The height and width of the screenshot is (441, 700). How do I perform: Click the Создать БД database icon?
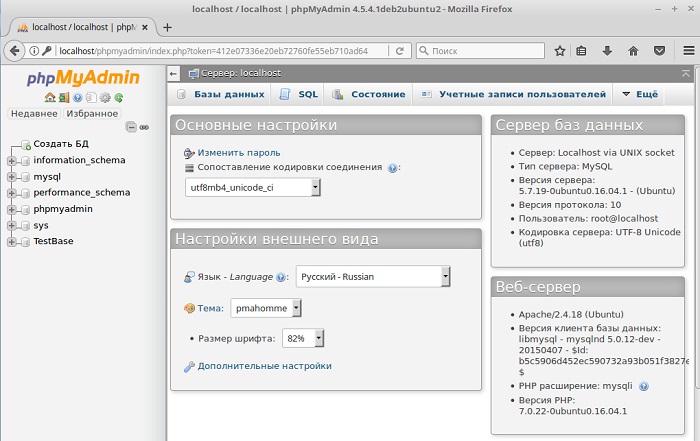[x=26, y=144]
